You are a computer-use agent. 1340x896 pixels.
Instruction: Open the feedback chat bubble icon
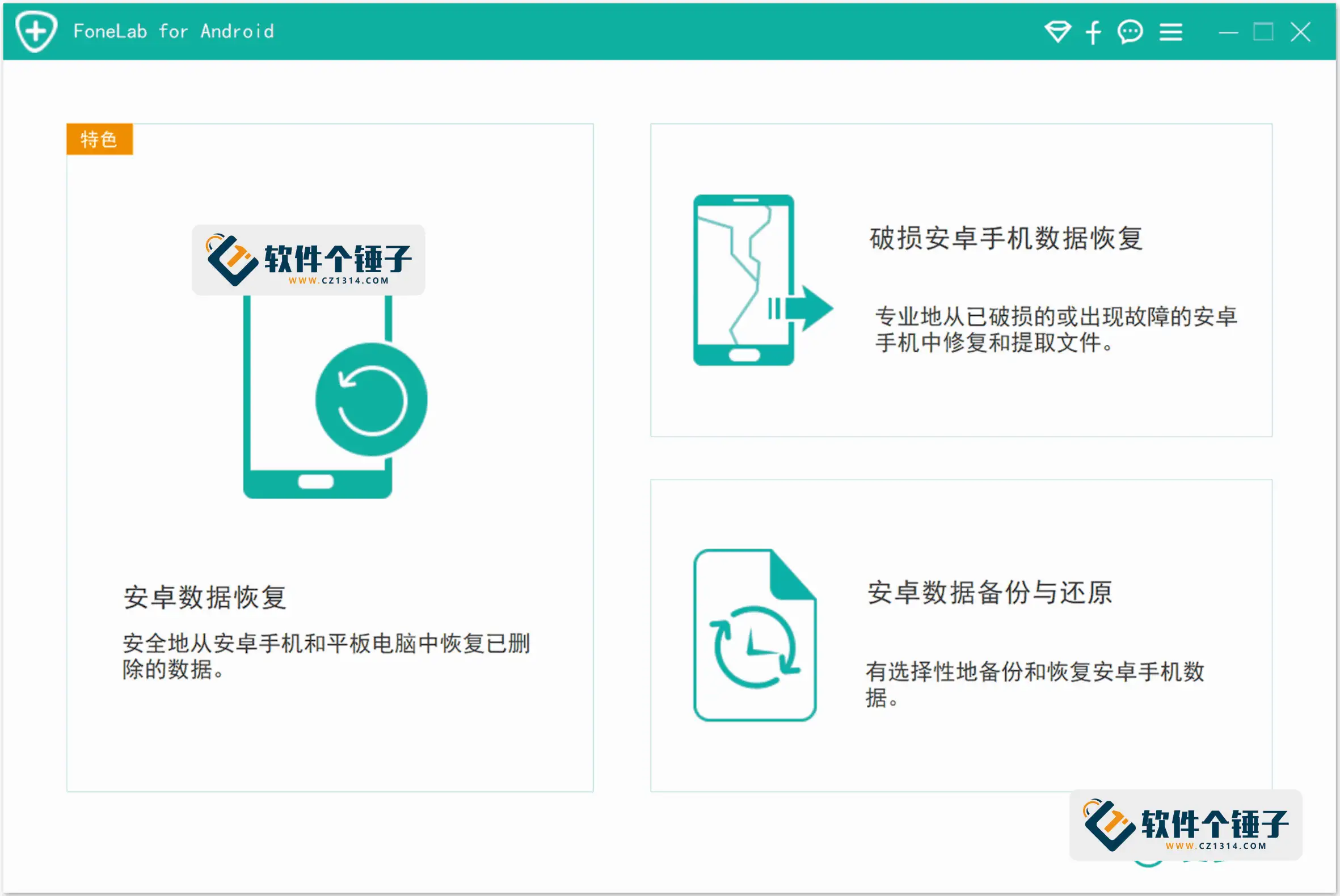pos(1130,32)
